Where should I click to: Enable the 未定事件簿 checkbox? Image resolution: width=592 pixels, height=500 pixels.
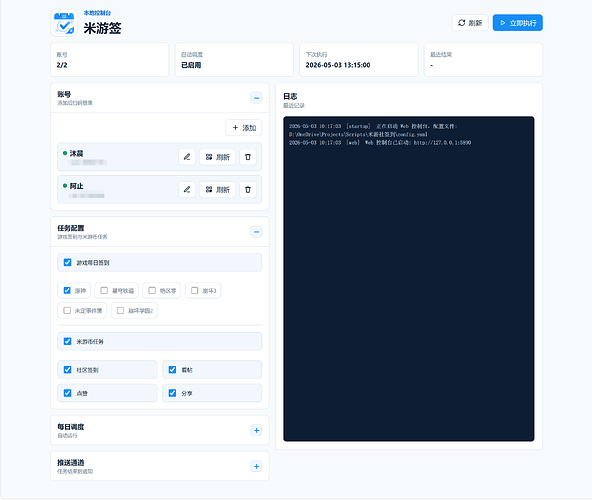tap(67, 310)
